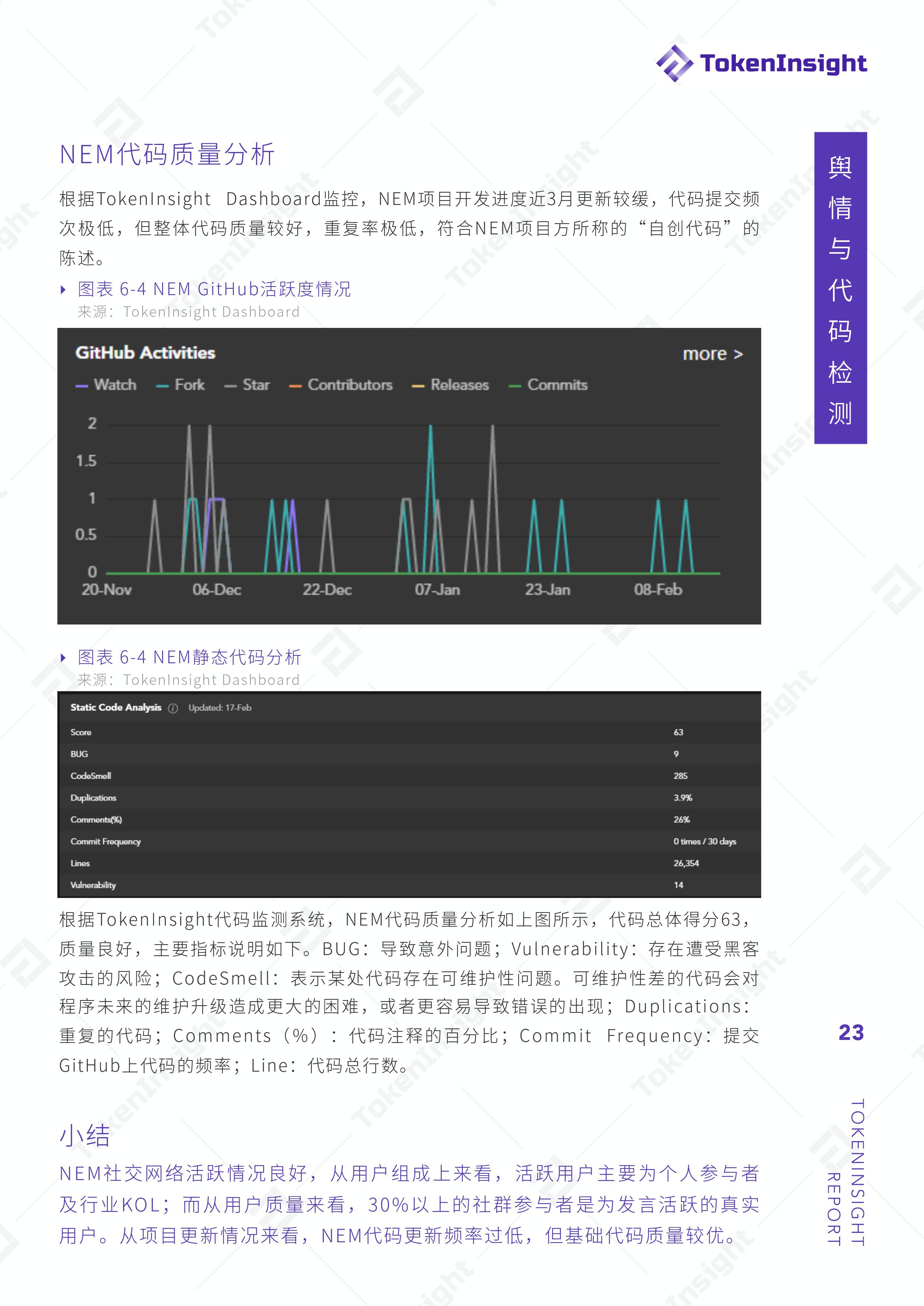
Task: Click the Comments value "26%"
Action: click(x=681, y=819)
